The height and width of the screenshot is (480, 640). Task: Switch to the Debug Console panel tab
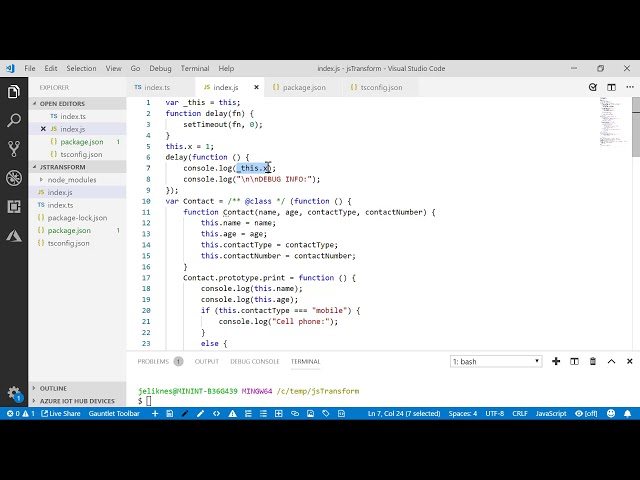point(255,361)
